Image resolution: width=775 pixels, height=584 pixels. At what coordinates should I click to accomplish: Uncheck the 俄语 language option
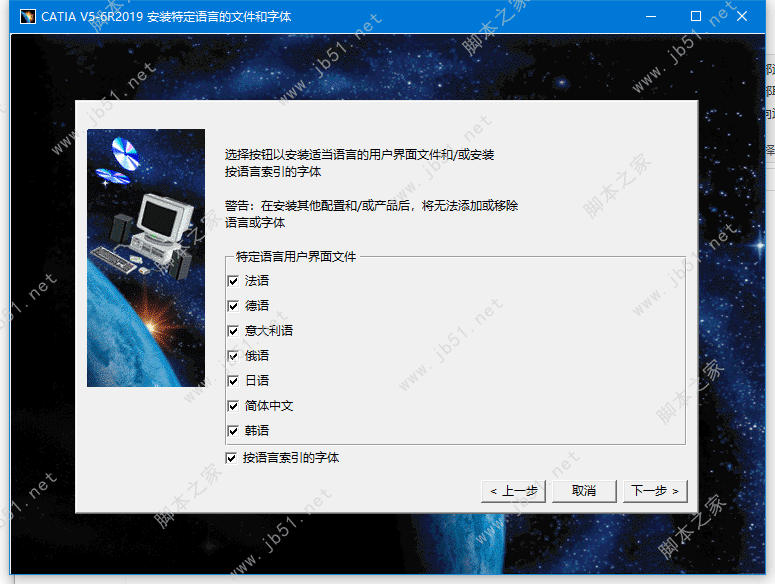233,356
